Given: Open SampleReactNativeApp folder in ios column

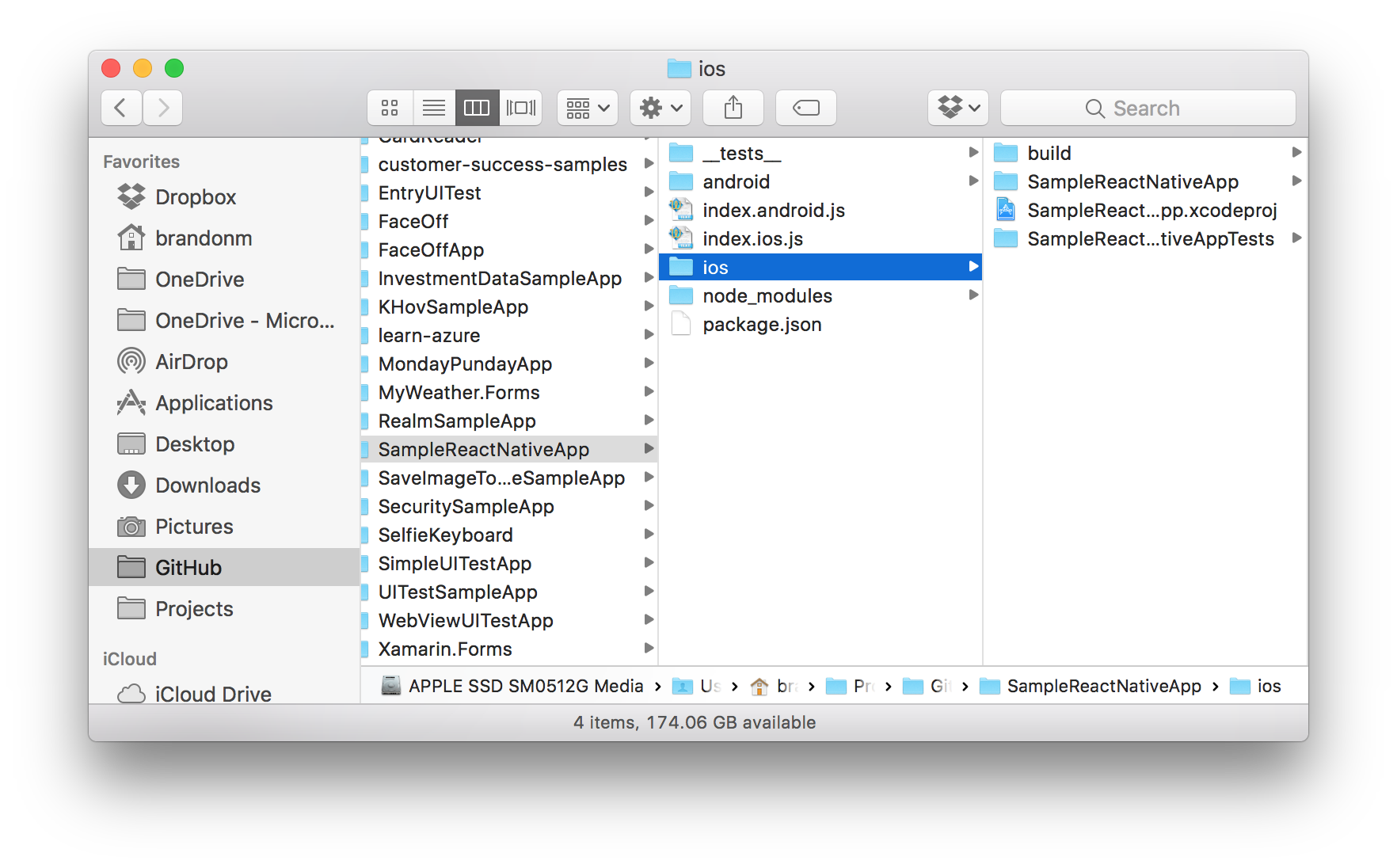Looking at the screenshot, I should (x=1146, y=181).
